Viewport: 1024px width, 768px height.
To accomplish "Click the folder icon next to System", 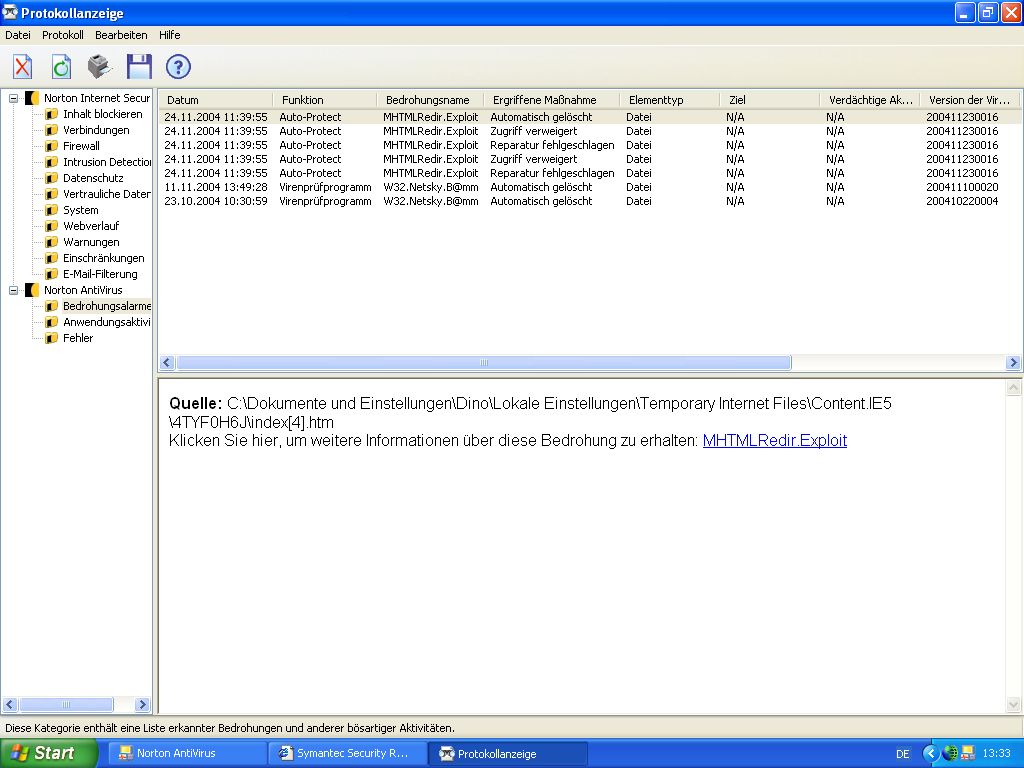I will point(52,210).
